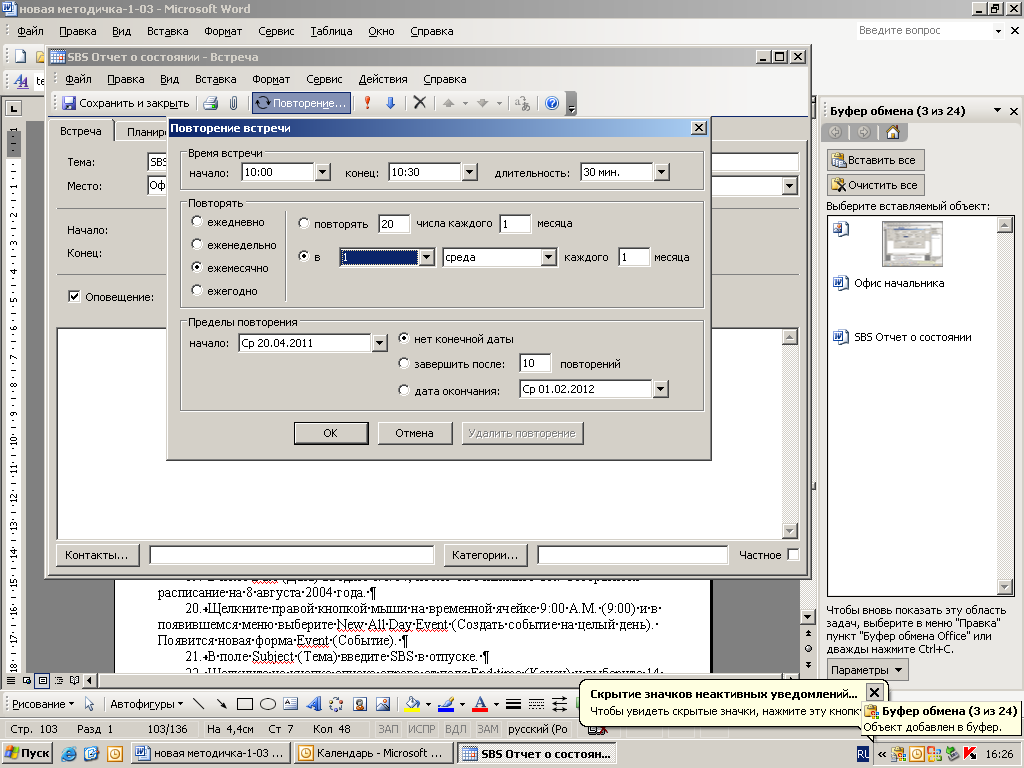The image size is (1024, 768).
Task: Open the Рисование drawing menu
Action: click(43, 704)
